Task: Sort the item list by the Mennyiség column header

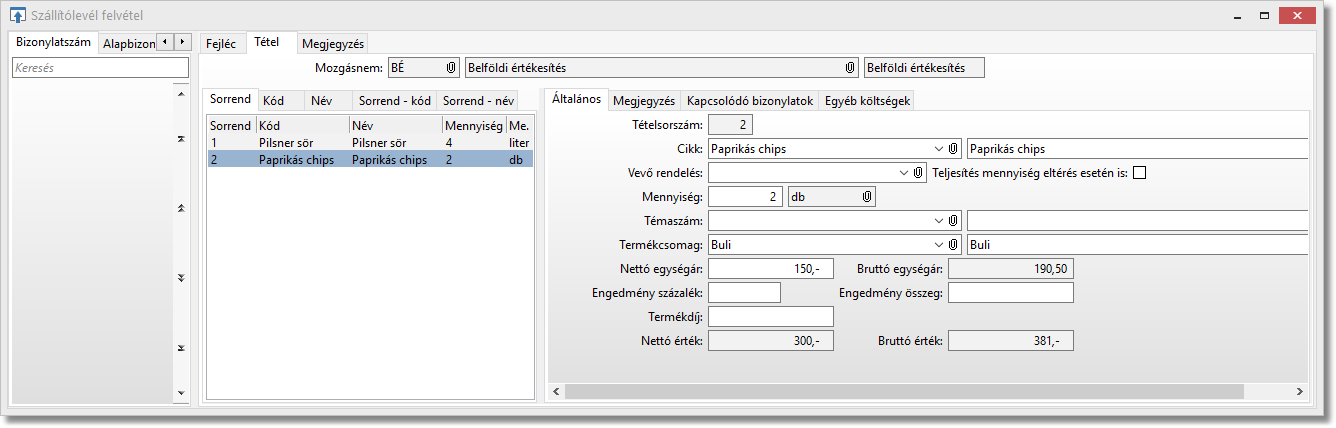Action: click(x=472, y=126)
